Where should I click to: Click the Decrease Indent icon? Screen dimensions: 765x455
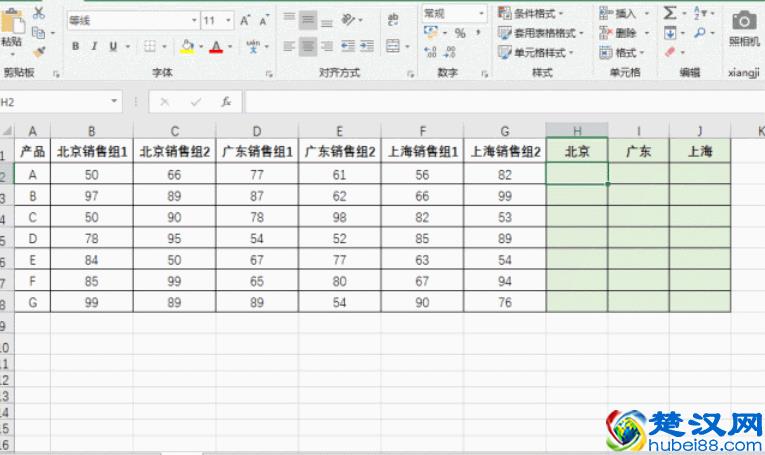tap(348, 46)
